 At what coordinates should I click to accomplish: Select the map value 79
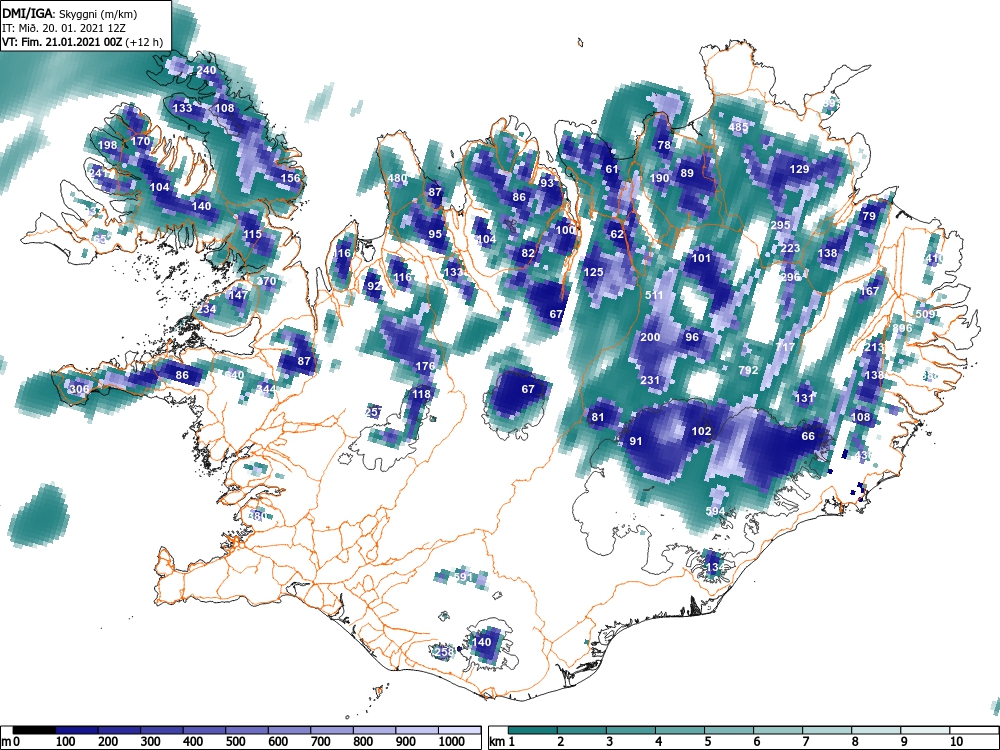(x=869, y=216)
